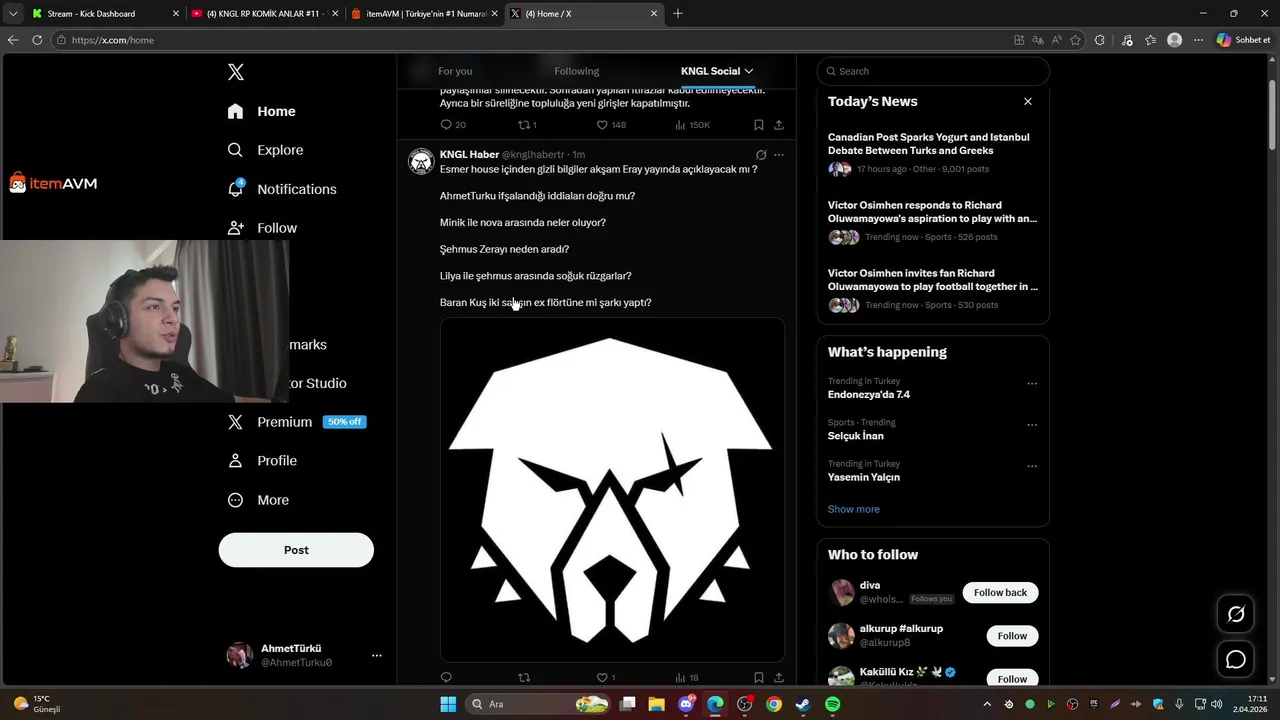The image size is (1280, 720).
Task: Share the KNGL Haber post
Action: (x=779, y=677)
